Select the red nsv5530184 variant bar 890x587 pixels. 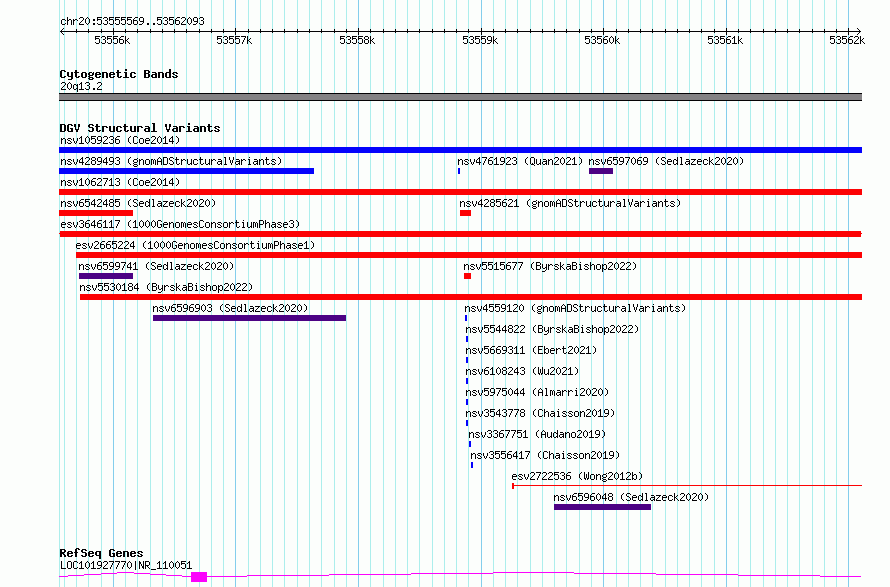(471, 297)
